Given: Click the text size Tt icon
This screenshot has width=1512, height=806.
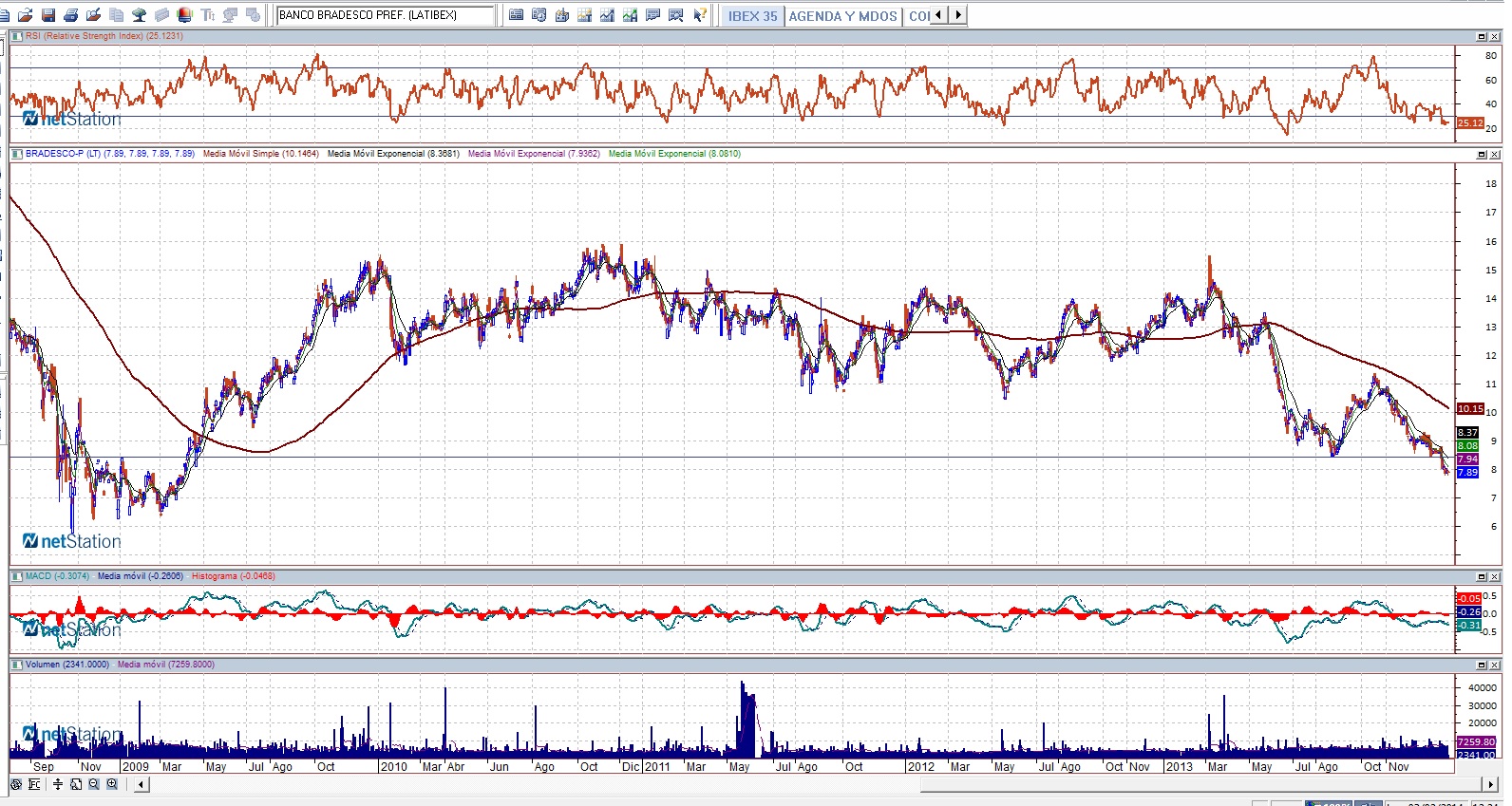Looking at the screenshot, I should click(208, 15).
